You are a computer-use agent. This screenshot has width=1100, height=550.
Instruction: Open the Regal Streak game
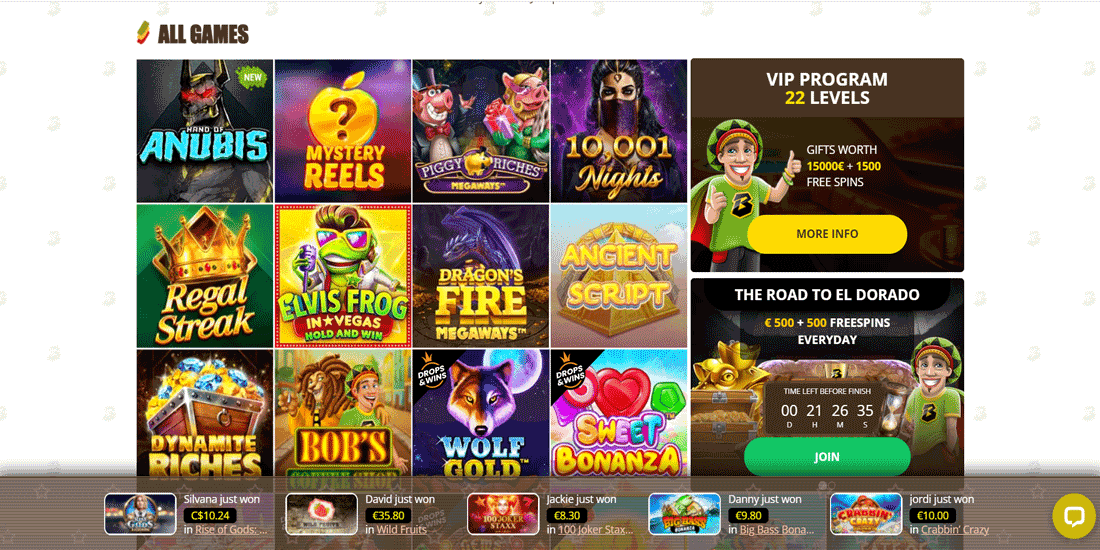point(205,276)
